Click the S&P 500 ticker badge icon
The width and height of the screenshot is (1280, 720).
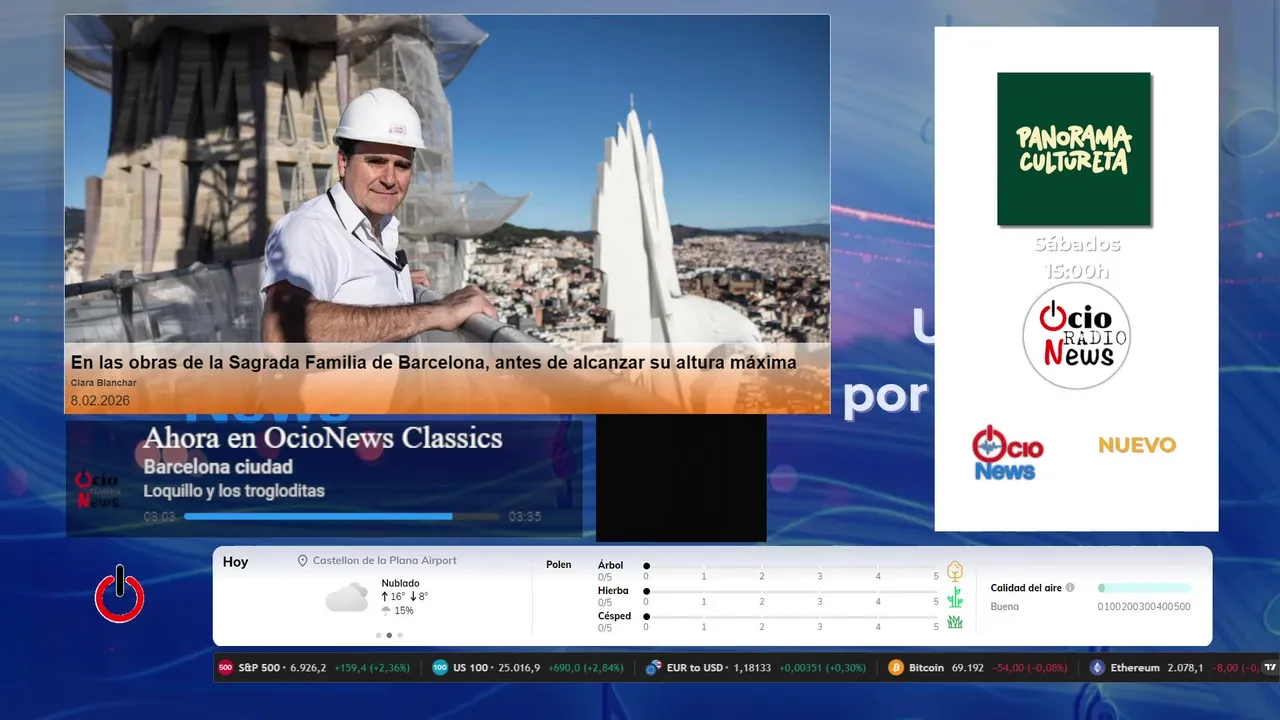click(225, 668)
